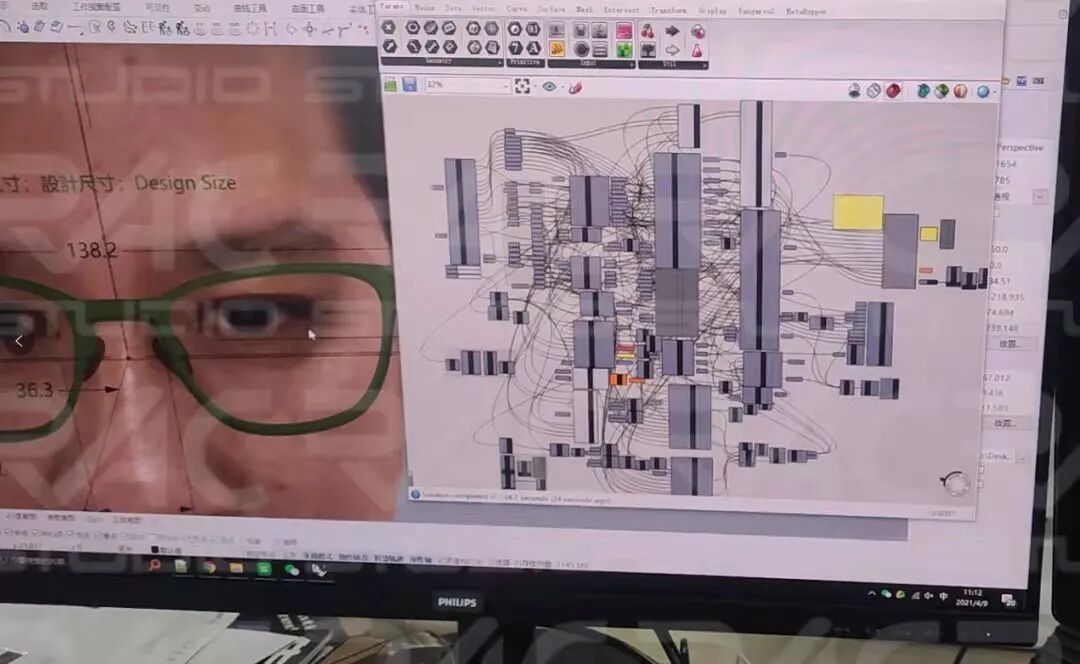Open the Kangaroo2 tab
This screenshot has height=664, width=1080.
[756, 11]
